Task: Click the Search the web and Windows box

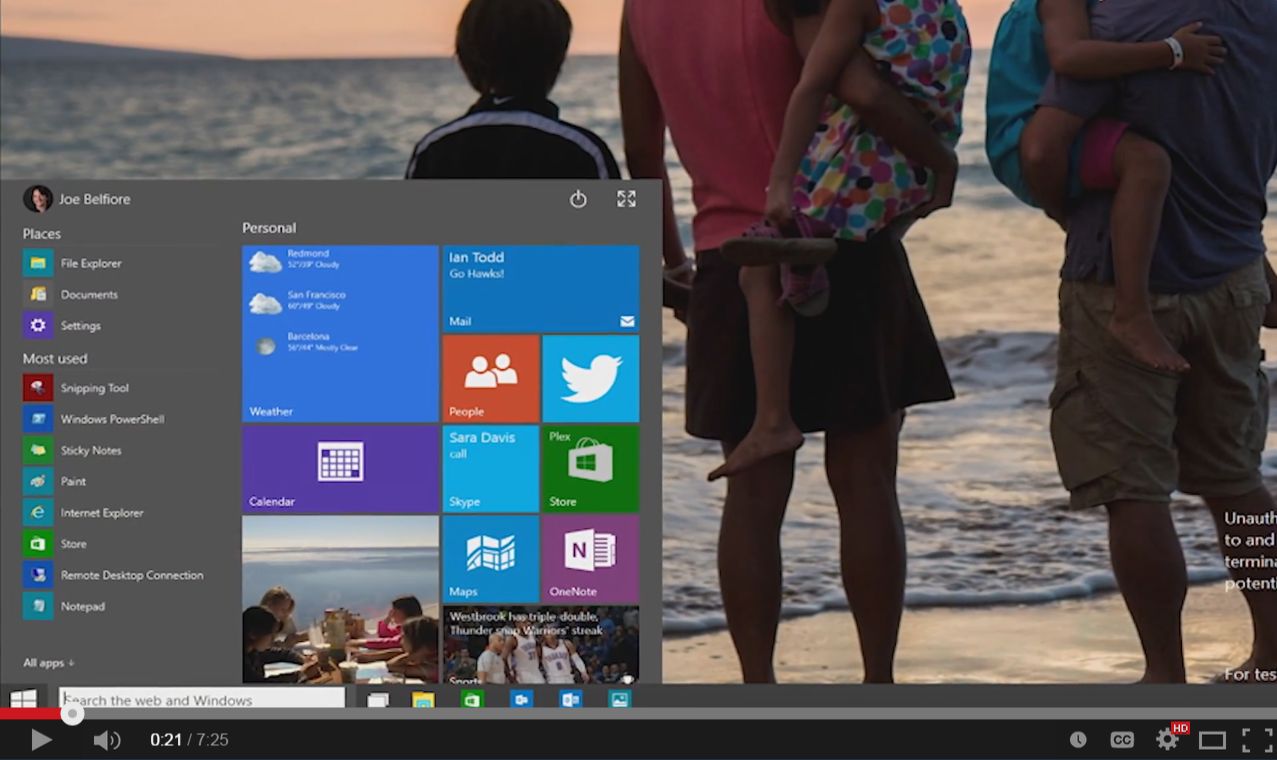Action: [x=200, y=700]
